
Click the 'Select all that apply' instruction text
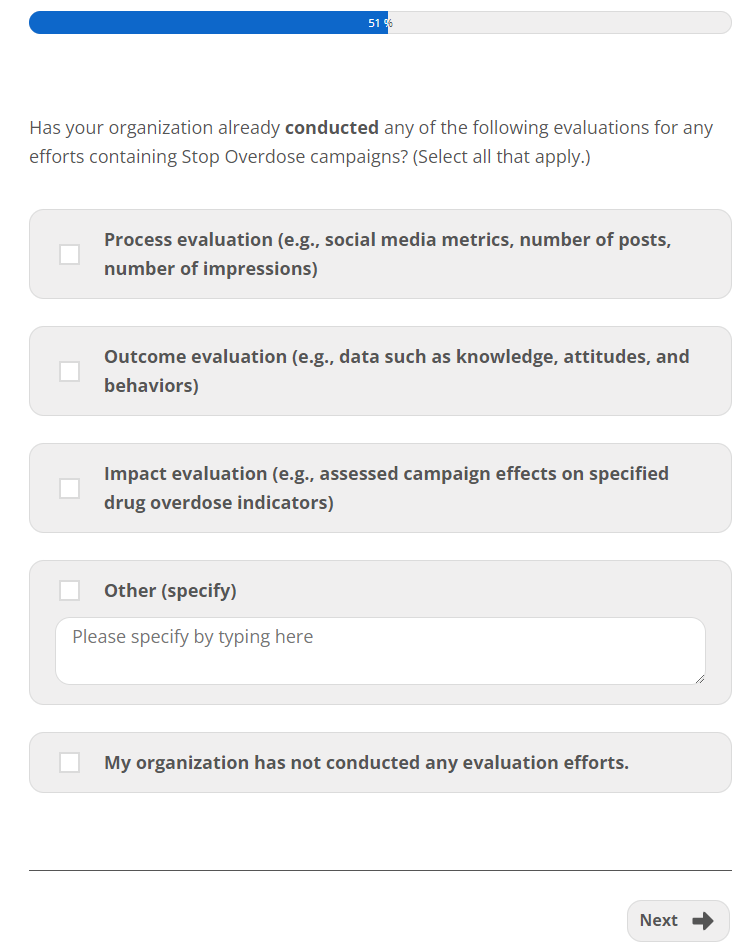(x=501, y=158)
